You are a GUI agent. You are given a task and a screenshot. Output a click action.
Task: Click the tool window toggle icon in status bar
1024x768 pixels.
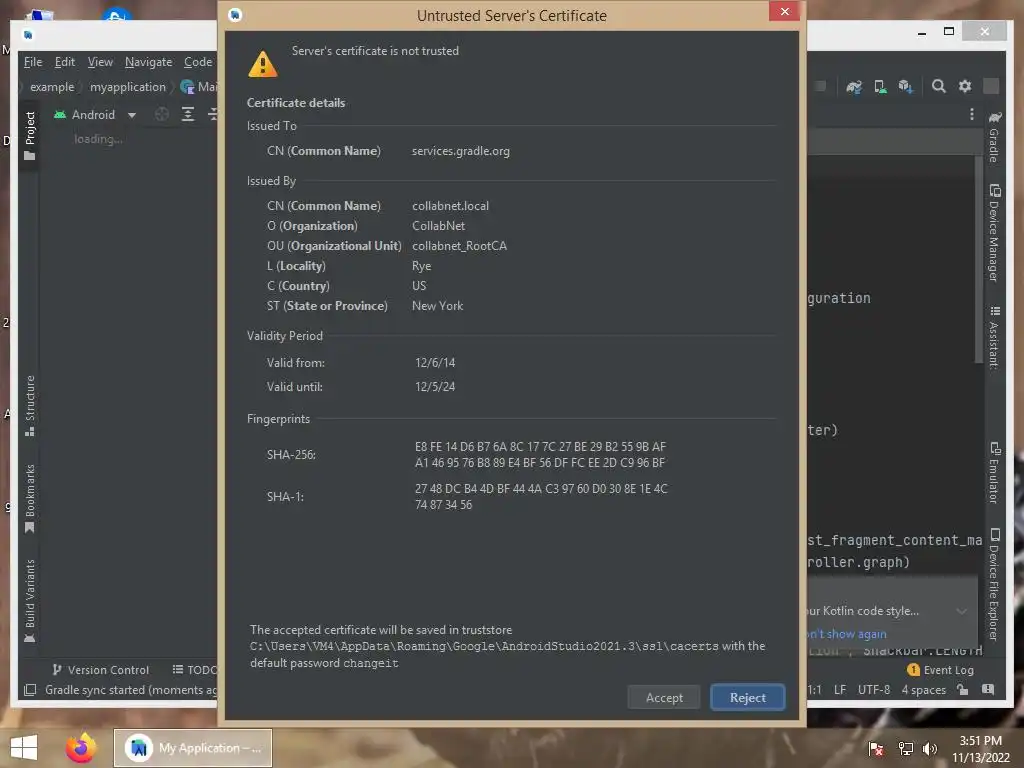click(x=30, y=690)
